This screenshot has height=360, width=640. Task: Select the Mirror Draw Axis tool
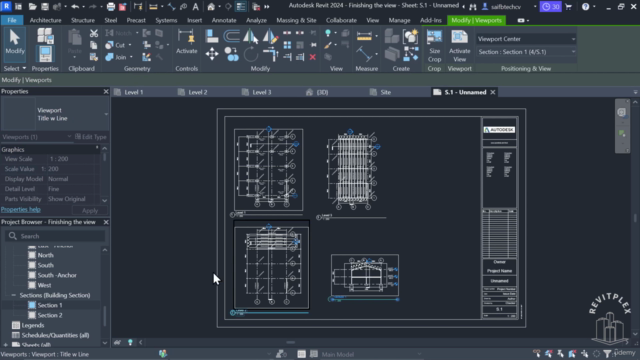[270, 36]
